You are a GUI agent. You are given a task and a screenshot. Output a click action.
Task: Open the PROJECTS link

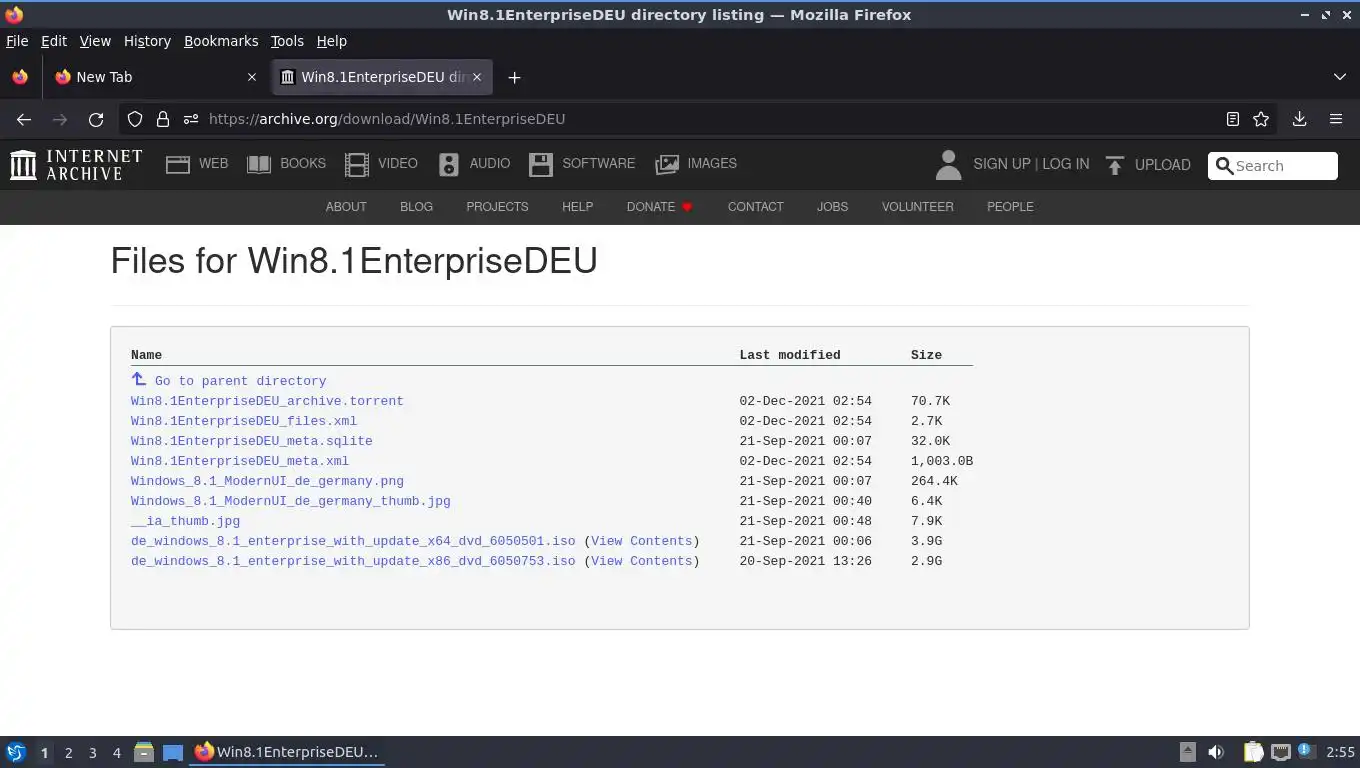click(x=497, y=207)
